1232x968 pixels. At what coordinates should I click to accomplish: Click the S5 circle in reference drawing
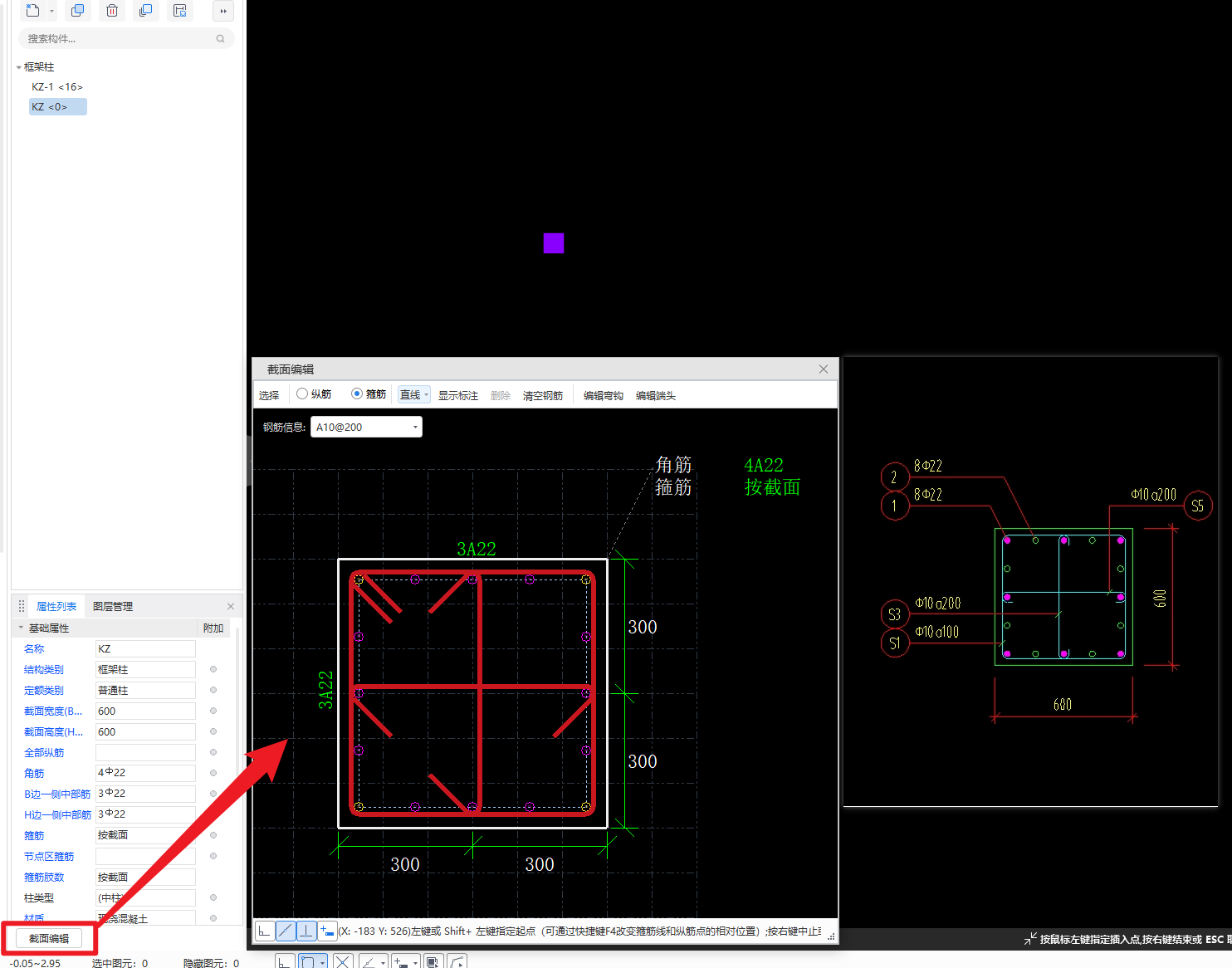pyautogui.click(x=1198, y=506)
